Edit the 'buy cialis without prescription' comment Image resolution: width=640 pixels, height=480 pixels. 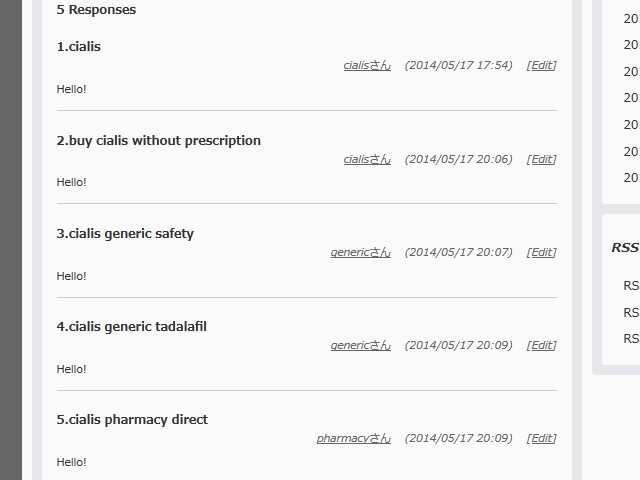pyautogui.click(x=541, y=159)
